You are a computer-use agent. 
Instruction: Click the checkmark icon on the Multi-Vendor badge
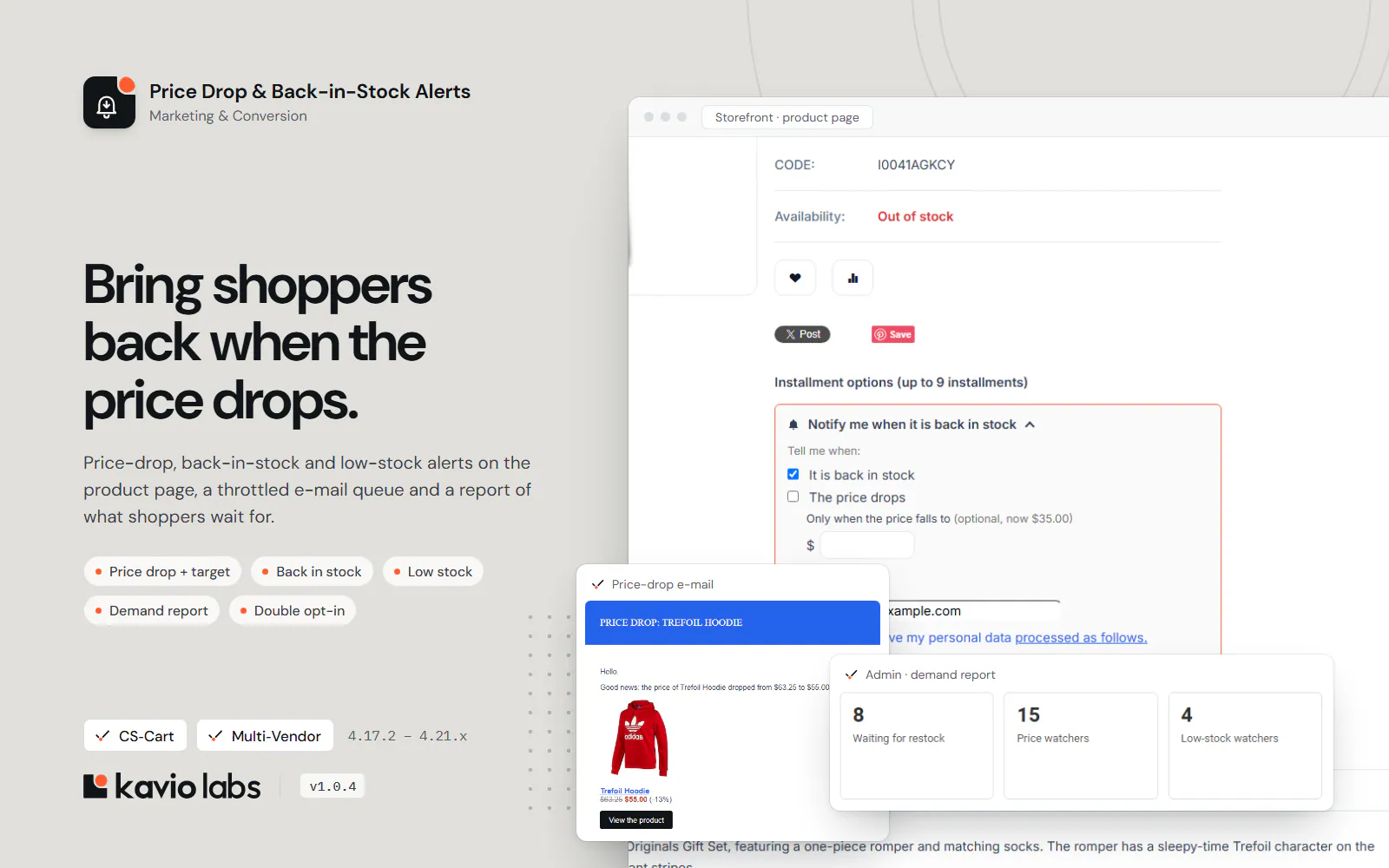(215, 736)
